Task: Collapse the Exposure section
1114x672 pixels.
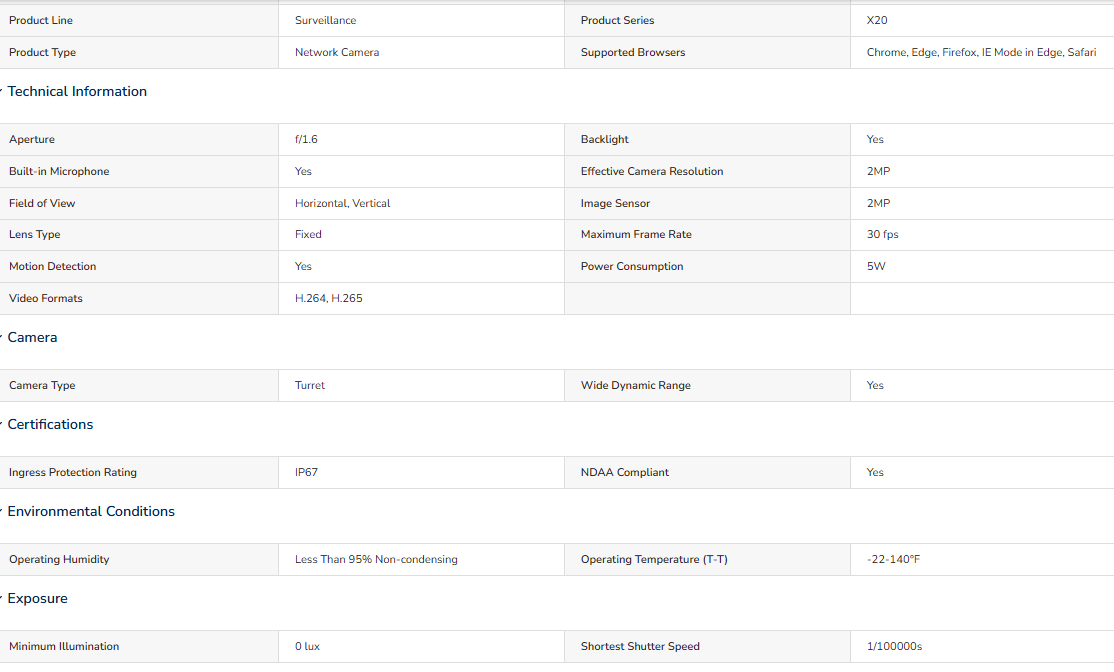Action: click(x=37, y=598)
